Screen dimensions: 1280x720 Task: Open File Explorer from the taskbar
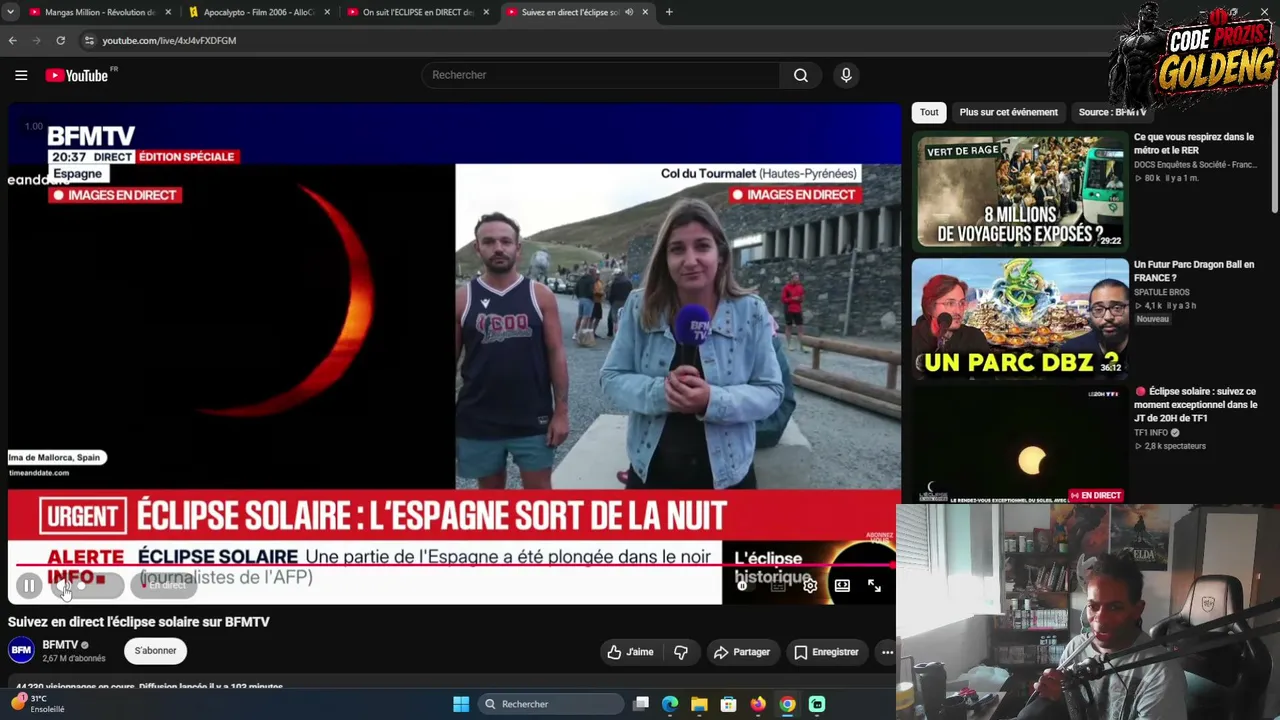pyautogui.click(x=699, y=704)
